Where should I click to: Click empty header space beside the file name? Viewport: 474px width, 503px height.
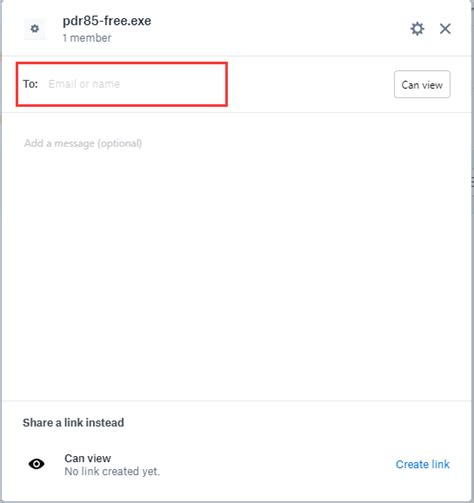pyautogui.click(x=280, y=29)
